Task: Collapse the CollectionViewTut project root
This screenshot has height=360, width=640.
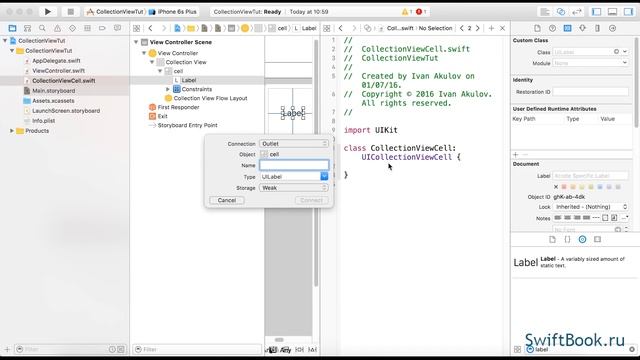Action: point(5,41)
